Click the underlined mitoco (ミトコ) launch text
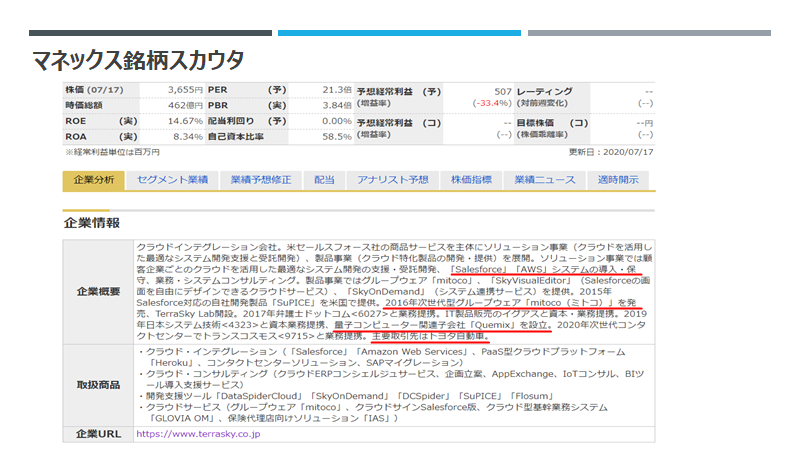Screen dimensions: 800x450 [x=510, y=303]
